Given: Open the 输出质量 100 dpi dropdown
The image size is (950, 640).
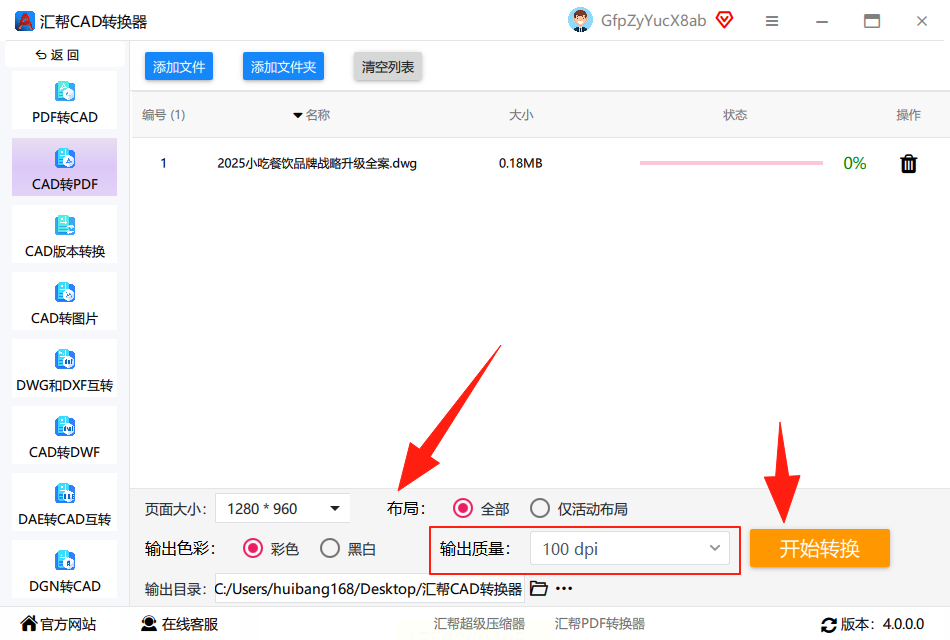Looking at the screenshot, I should pos(629,548).
